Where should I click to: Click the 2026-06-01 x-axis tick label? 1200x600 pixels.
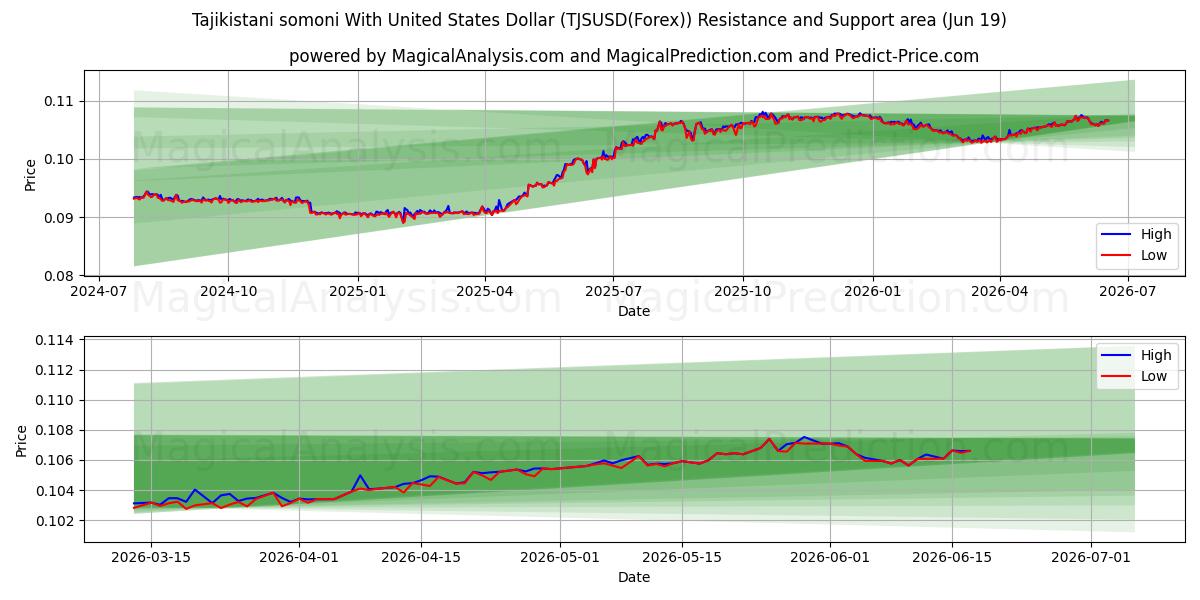[x=830, y=558]
